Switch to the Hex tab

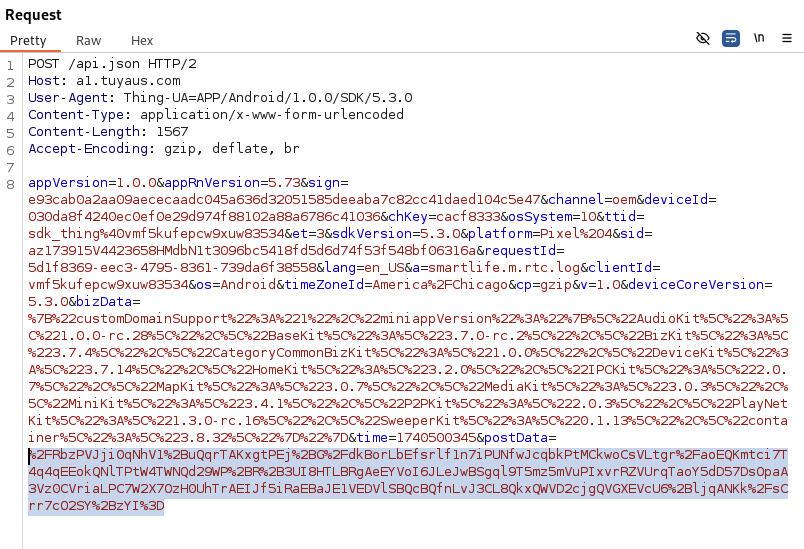(x=142, y=40)
